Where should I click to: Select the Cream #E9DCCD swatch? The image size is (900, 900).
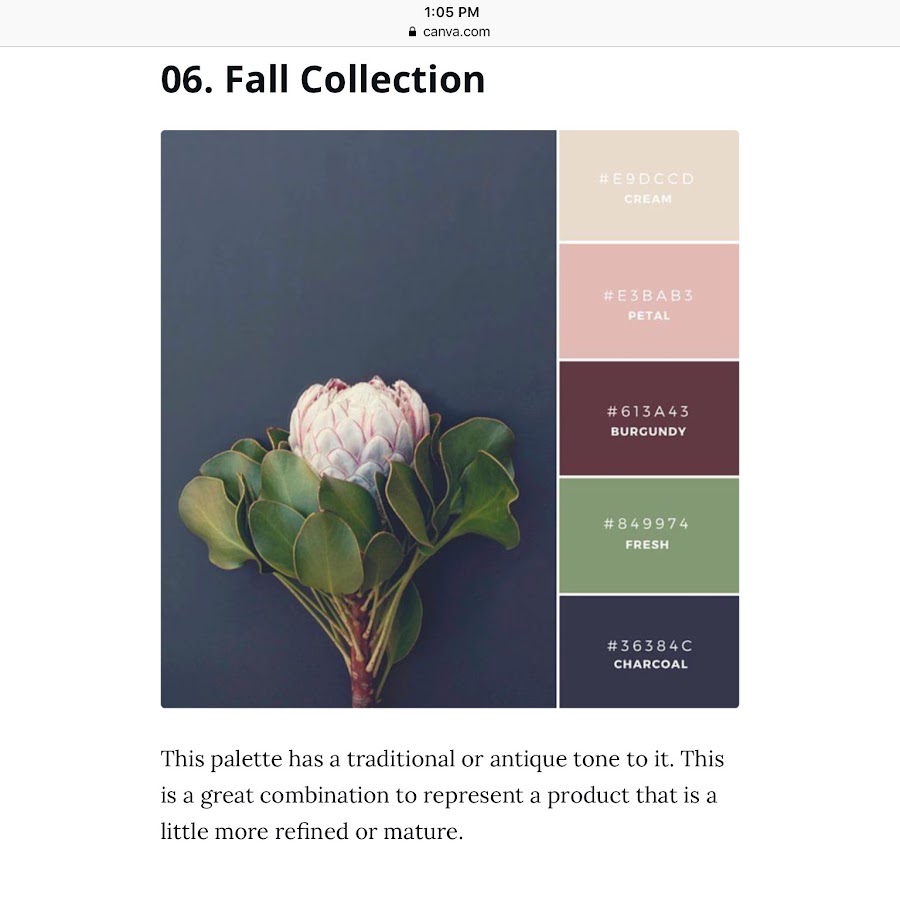(649, 185)
